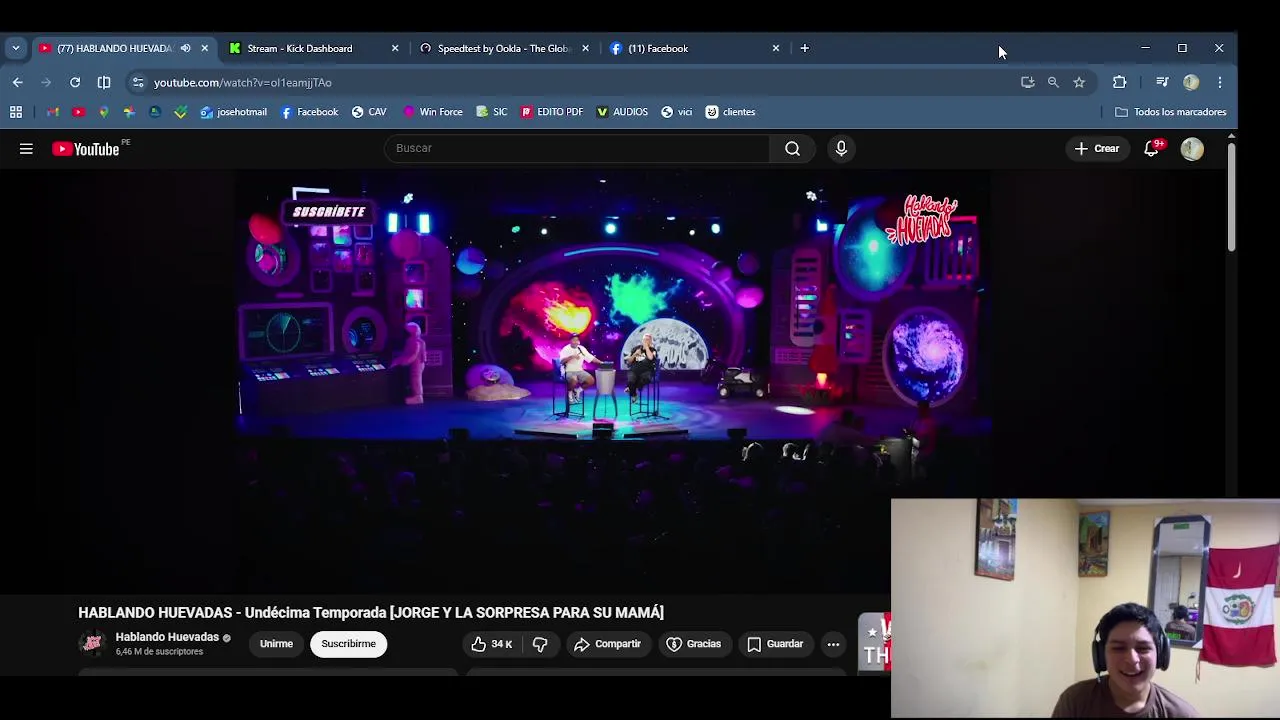1280x720 pixels.
Task: Click the page vertical scrollbar thumb
Action: pyautogui.click(x=1231, y=197)
